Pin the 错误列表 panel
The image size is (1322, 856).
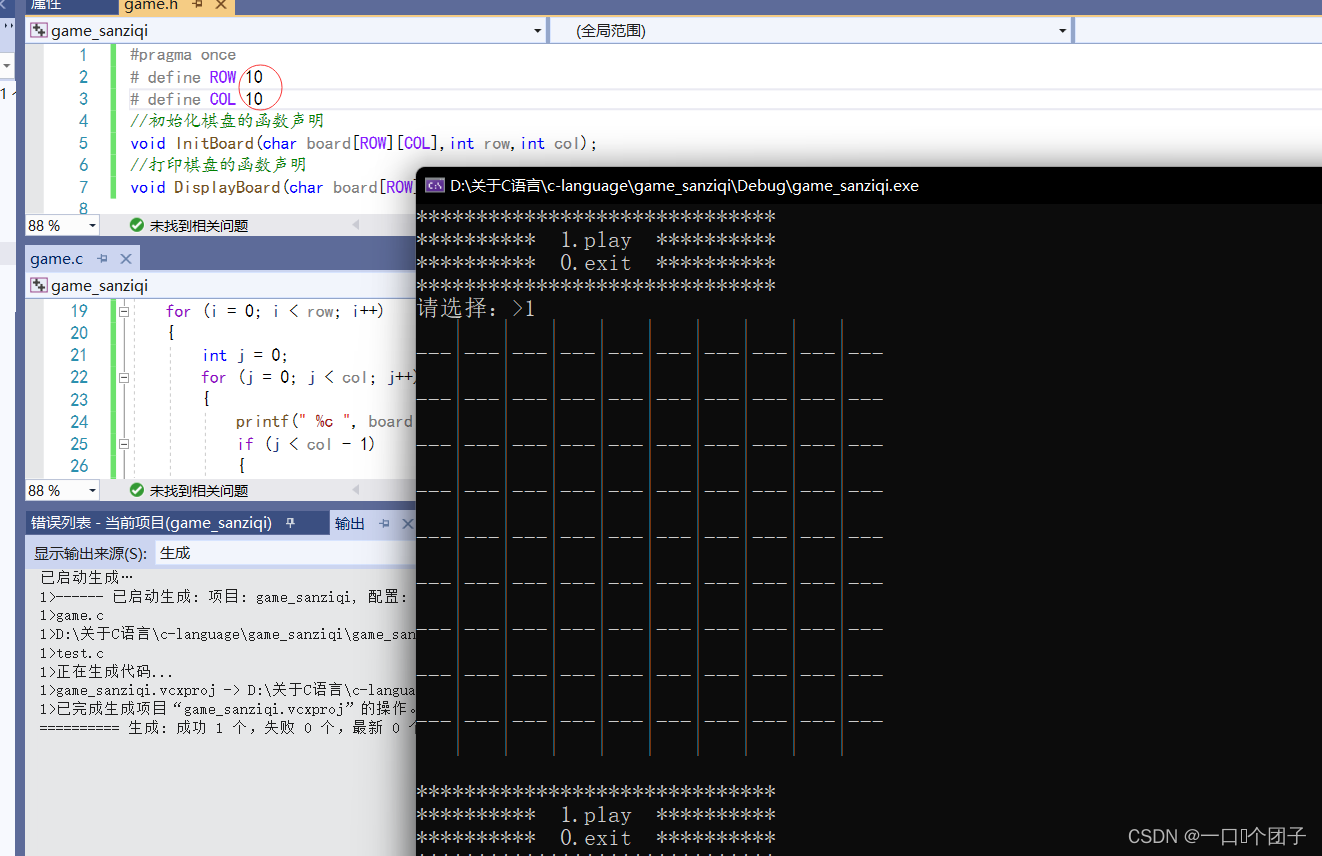pyautogui.click(x=291, y=523)
